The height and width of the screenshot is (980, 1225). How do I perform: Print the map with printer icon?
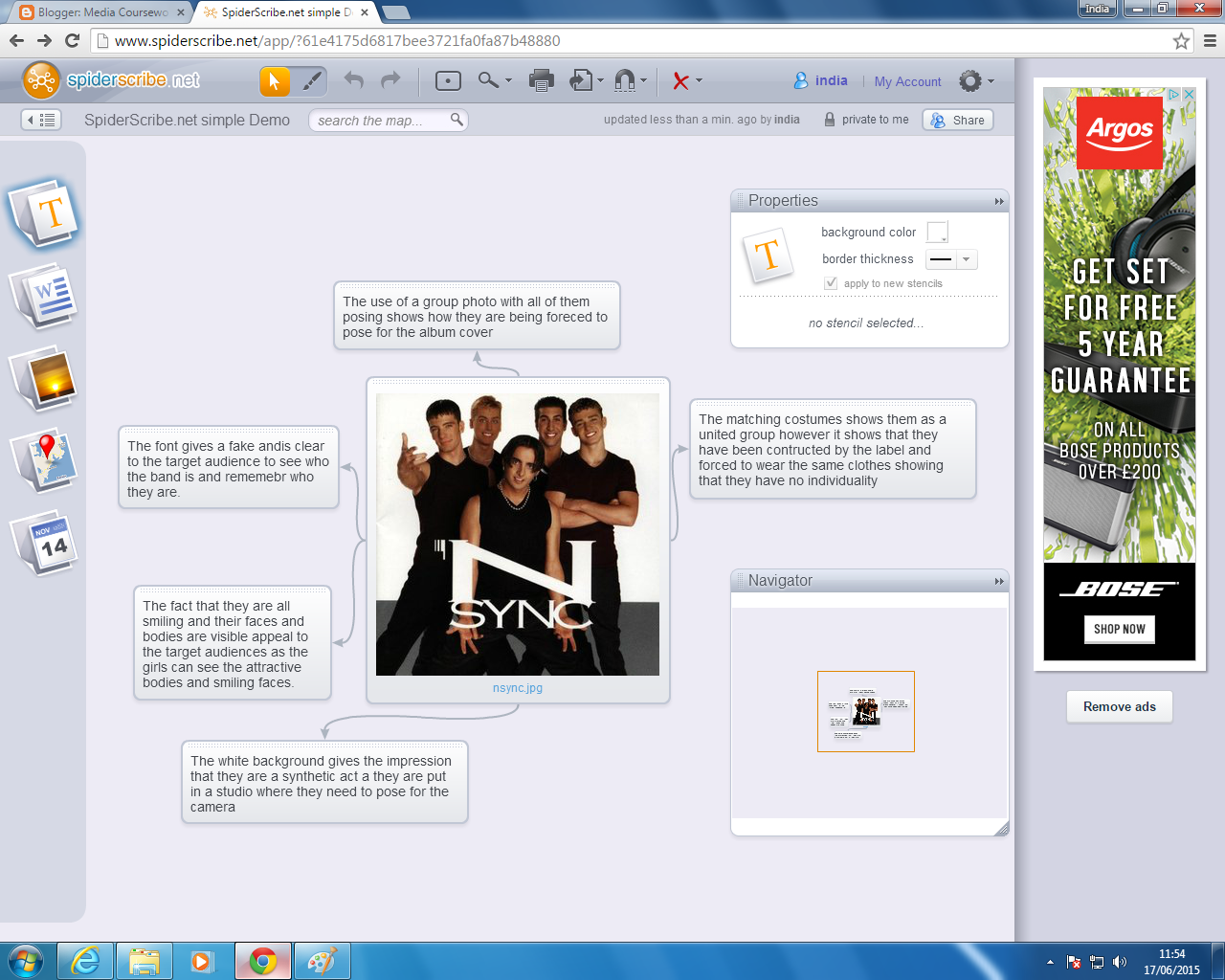coord(542,81)
